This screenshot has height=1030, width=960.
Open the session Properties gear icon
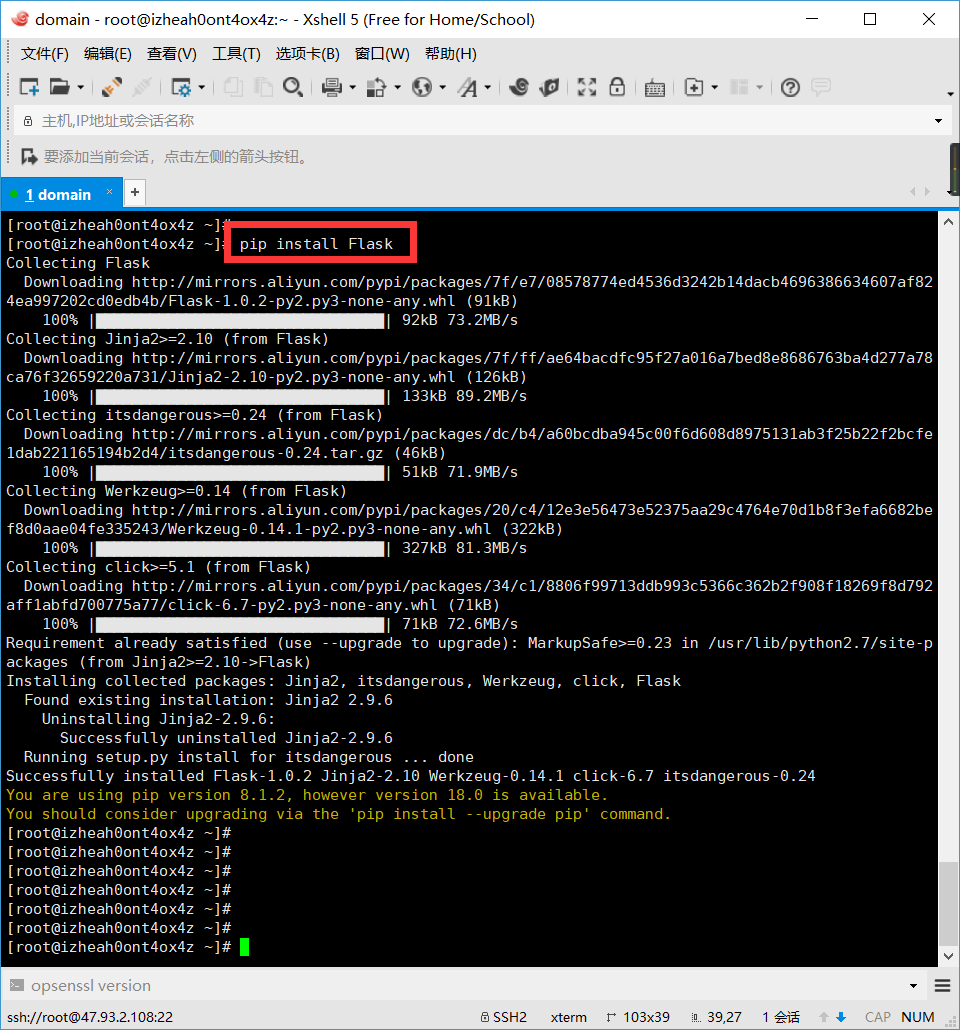coord(180,87)
